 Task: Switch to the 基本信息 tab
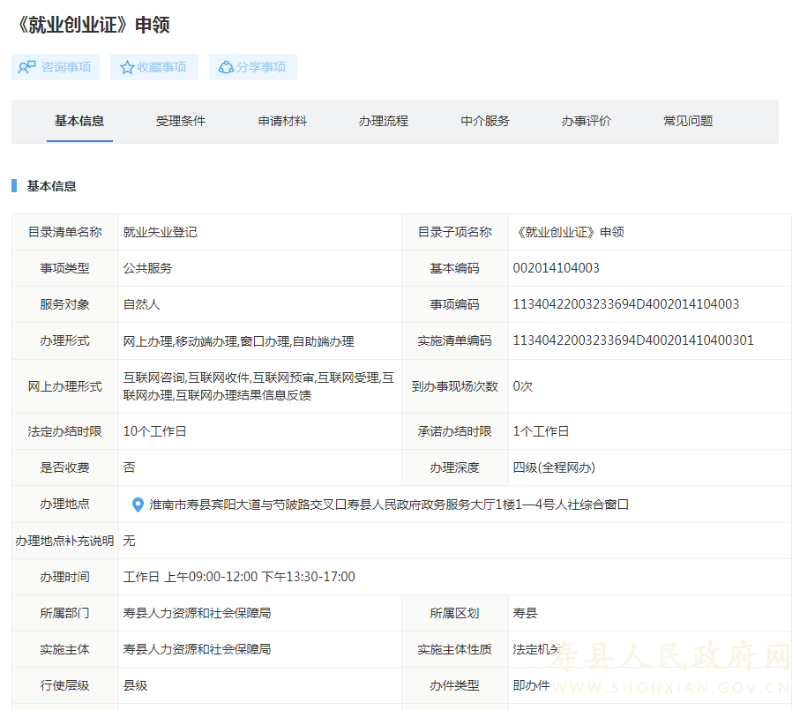(79, 121)
